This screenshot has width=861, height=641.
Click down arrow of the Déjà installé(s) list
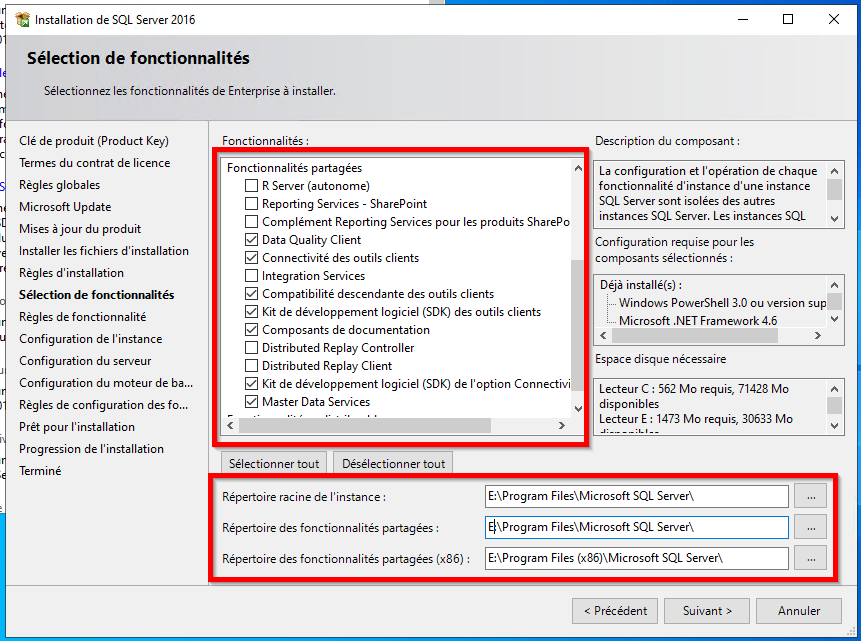pyautogui.click(x=835, y=319)
